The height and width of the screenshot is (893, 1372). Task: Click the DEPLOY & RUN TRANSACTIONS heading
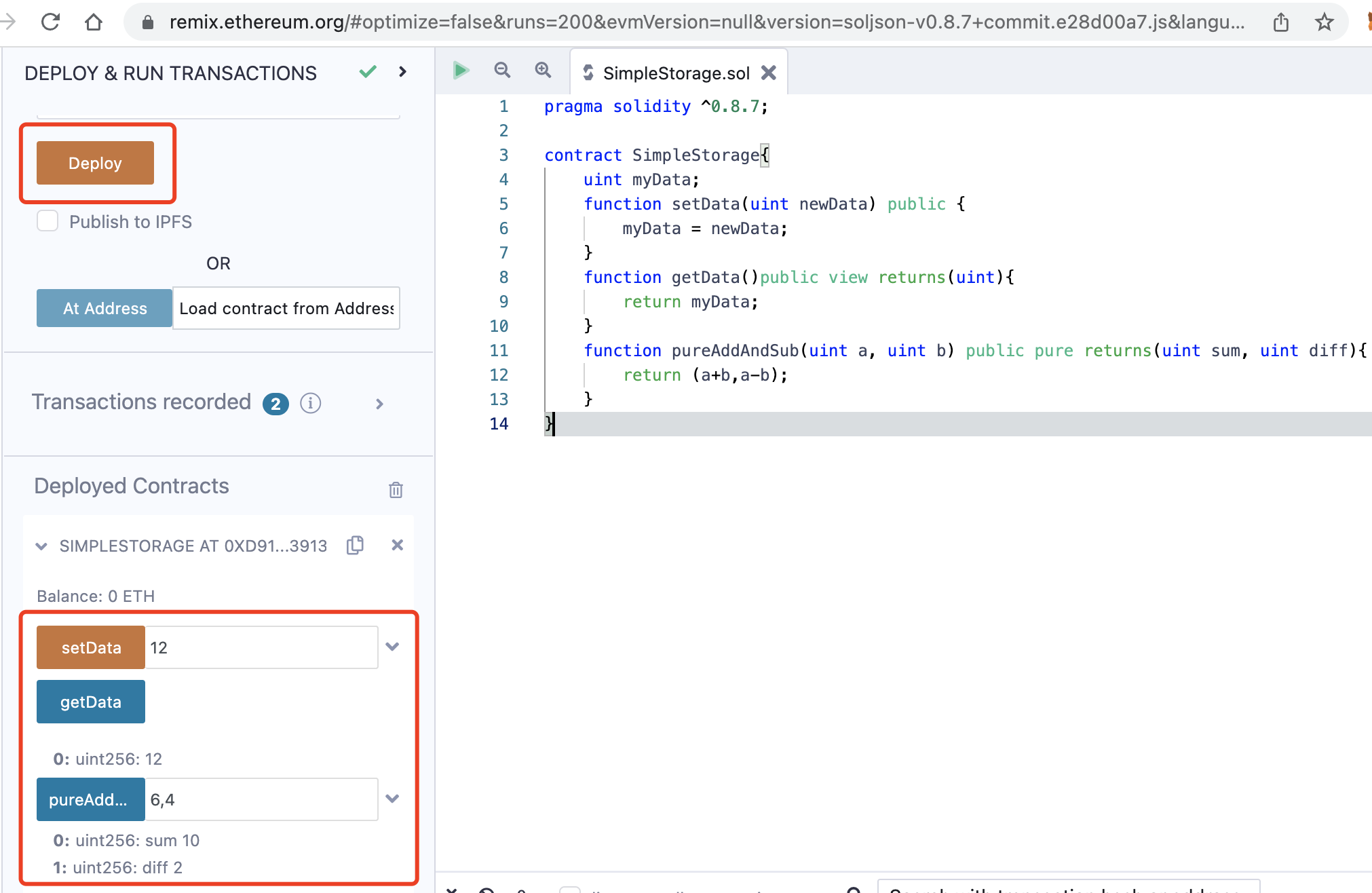[x=170, y=73]
